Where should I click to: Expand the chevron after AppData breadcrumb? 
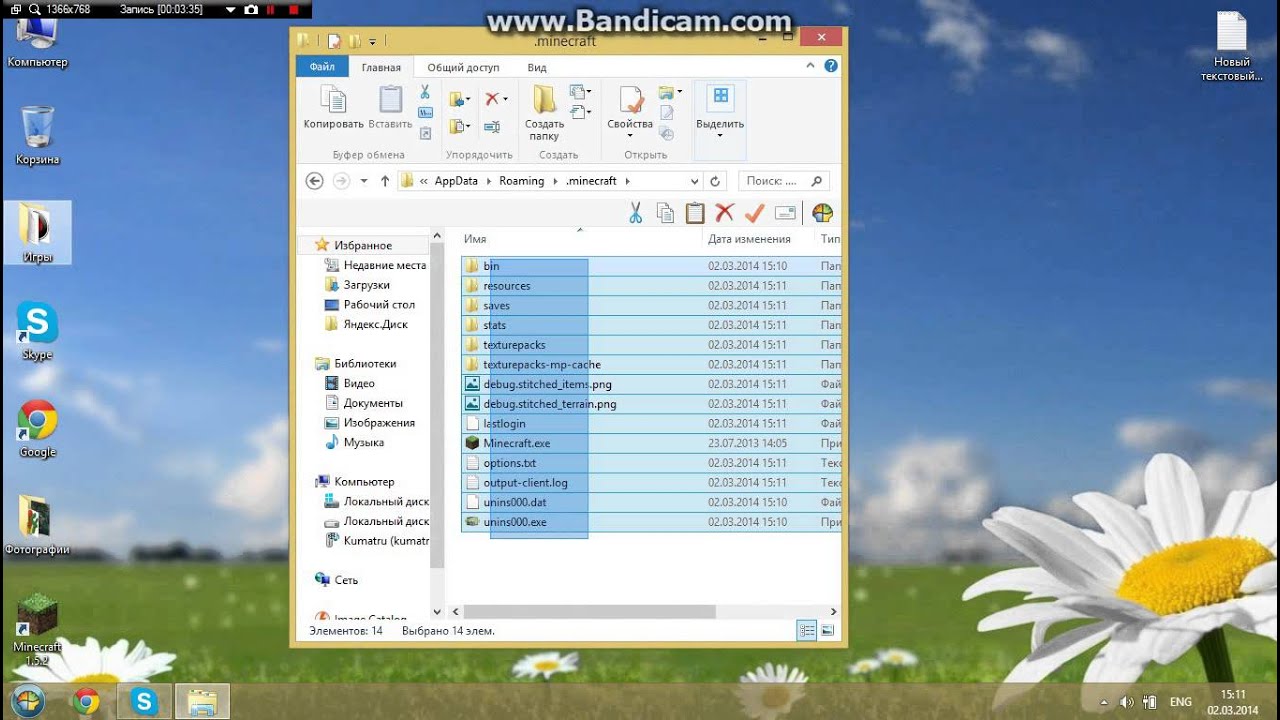[489, 181]
